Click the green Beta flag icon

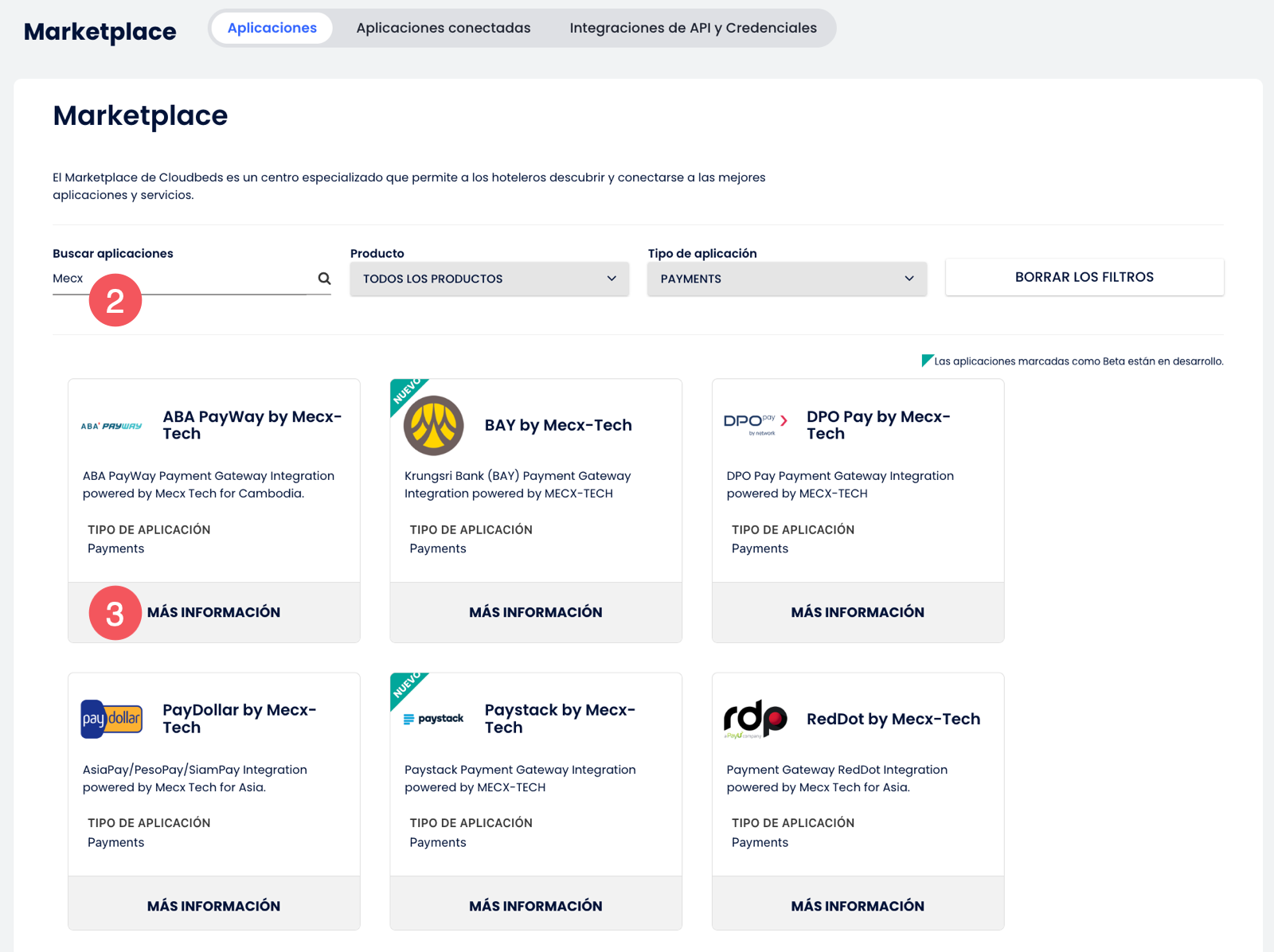point(927,361)
